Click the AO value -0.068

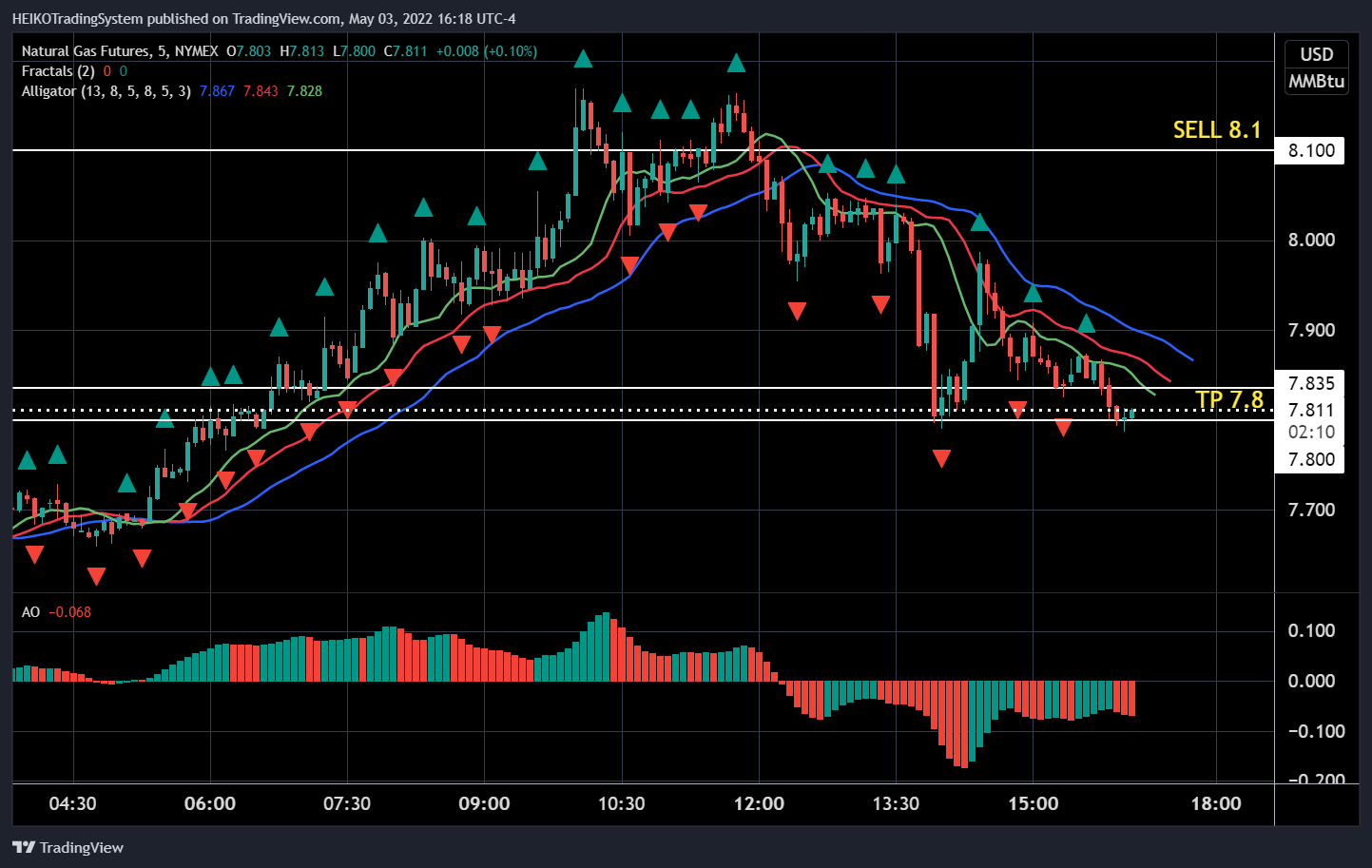coord(70,612)
